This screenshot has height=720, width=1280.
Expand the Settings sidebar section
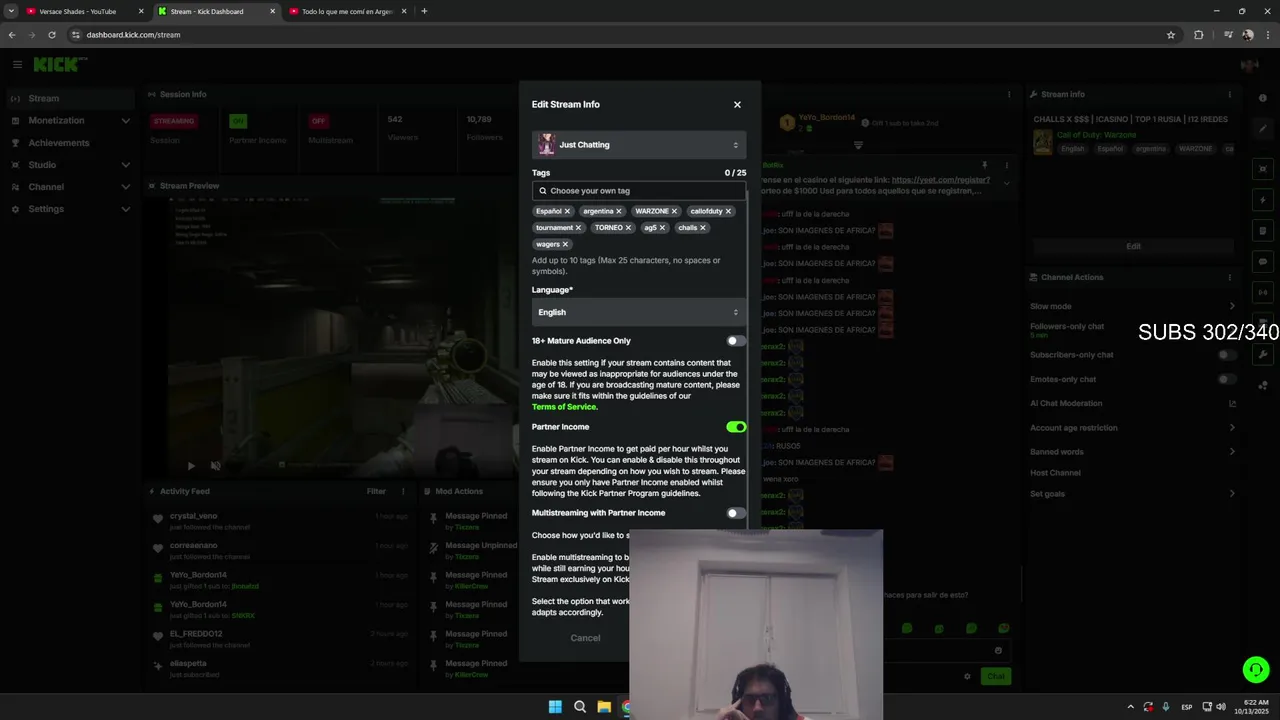point(68,209)
